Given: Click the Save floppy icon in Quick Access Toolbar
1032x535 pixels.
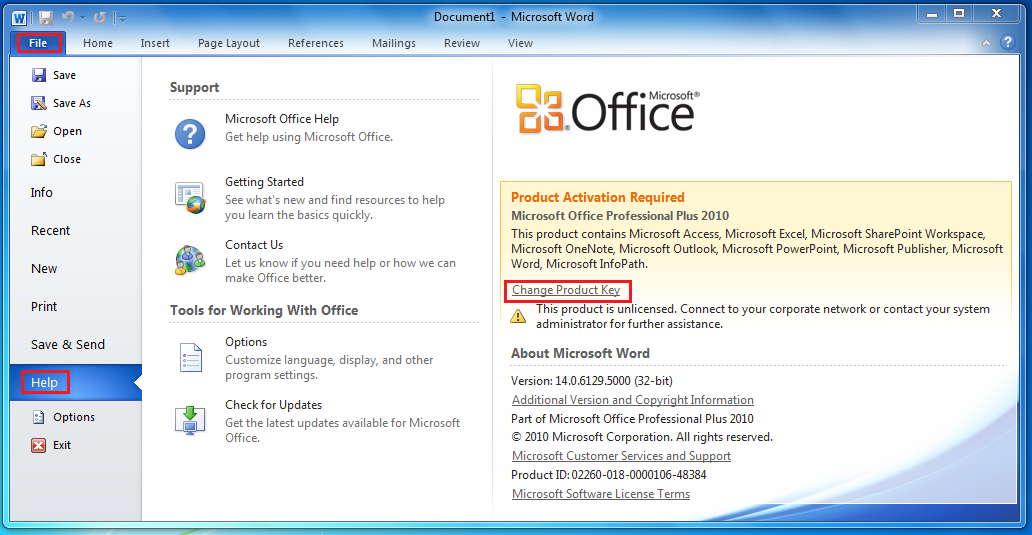Looking at the screenshot, I should click(45, 18).
